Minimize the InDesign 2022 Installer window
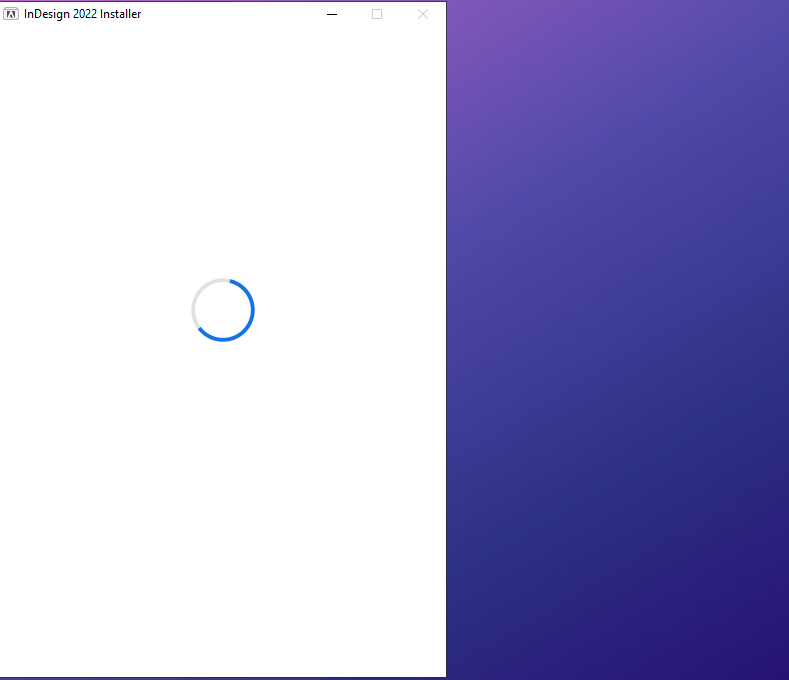This screenshot has height=680, width=789. [332, 14]
